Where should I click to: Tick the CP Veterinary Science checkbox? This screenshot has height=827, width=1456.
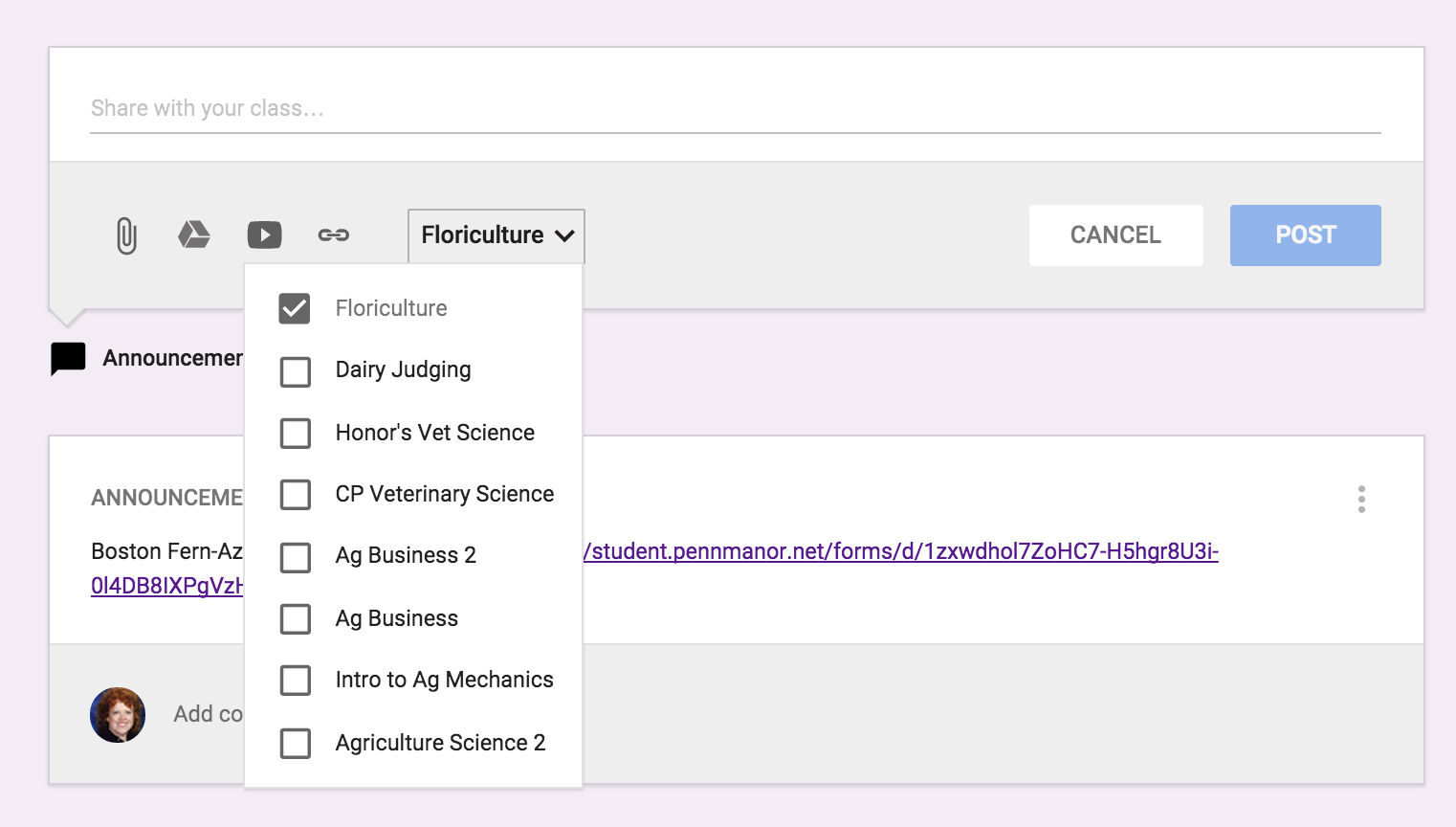click(295, 495)
